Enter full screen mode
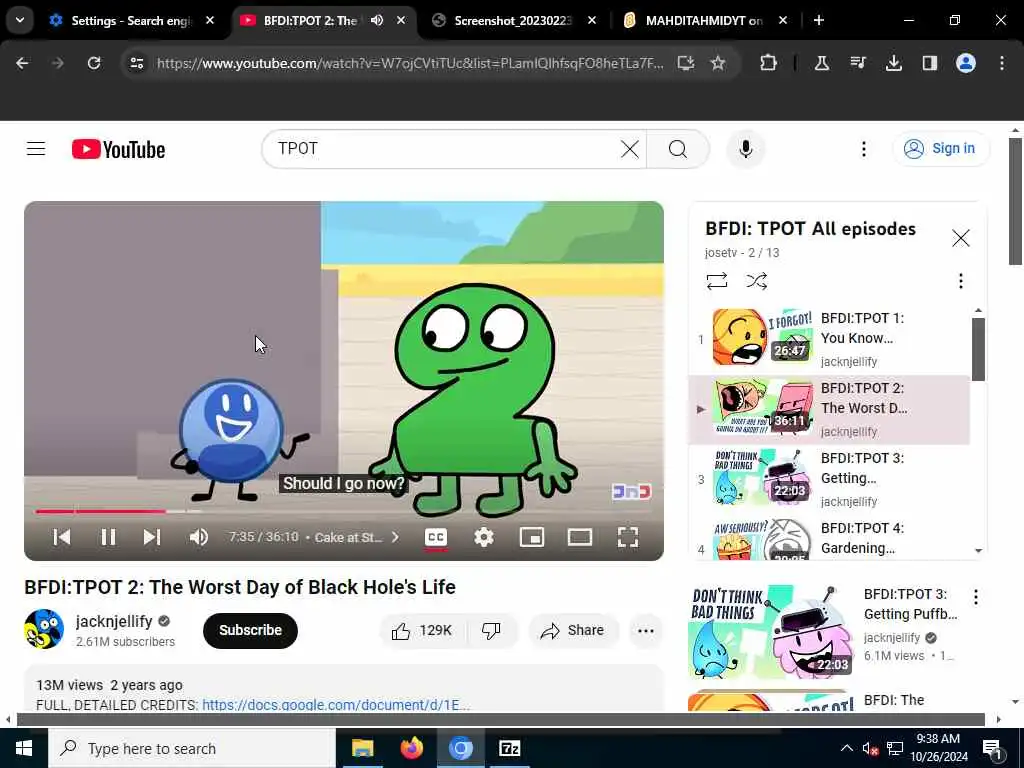This screenshot has width=1024, height=768. [628, 537]
